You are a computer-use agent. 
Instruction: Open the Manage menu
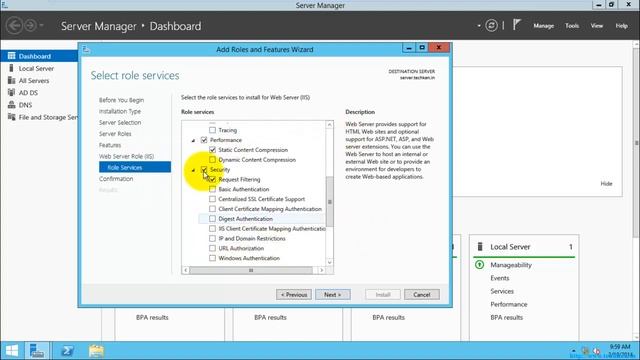coord(543,26)
